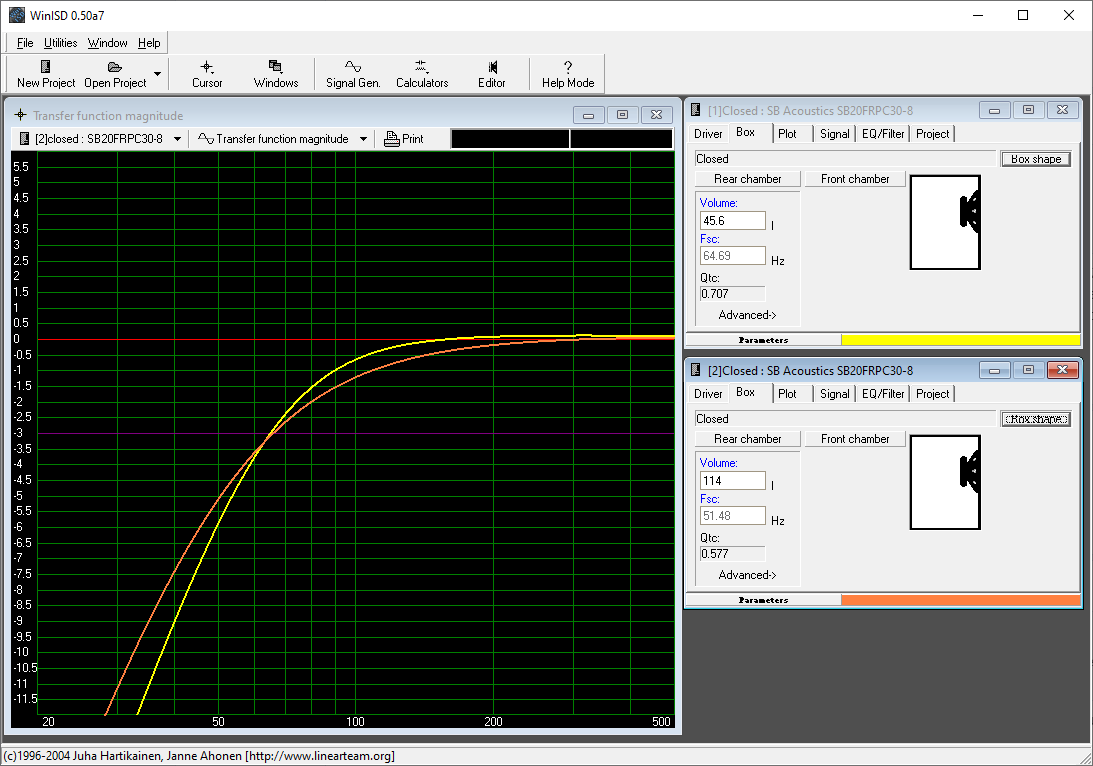Activate the Cursor tool
The height and width of the screenshot is (766, 1093).
(207, 74)
